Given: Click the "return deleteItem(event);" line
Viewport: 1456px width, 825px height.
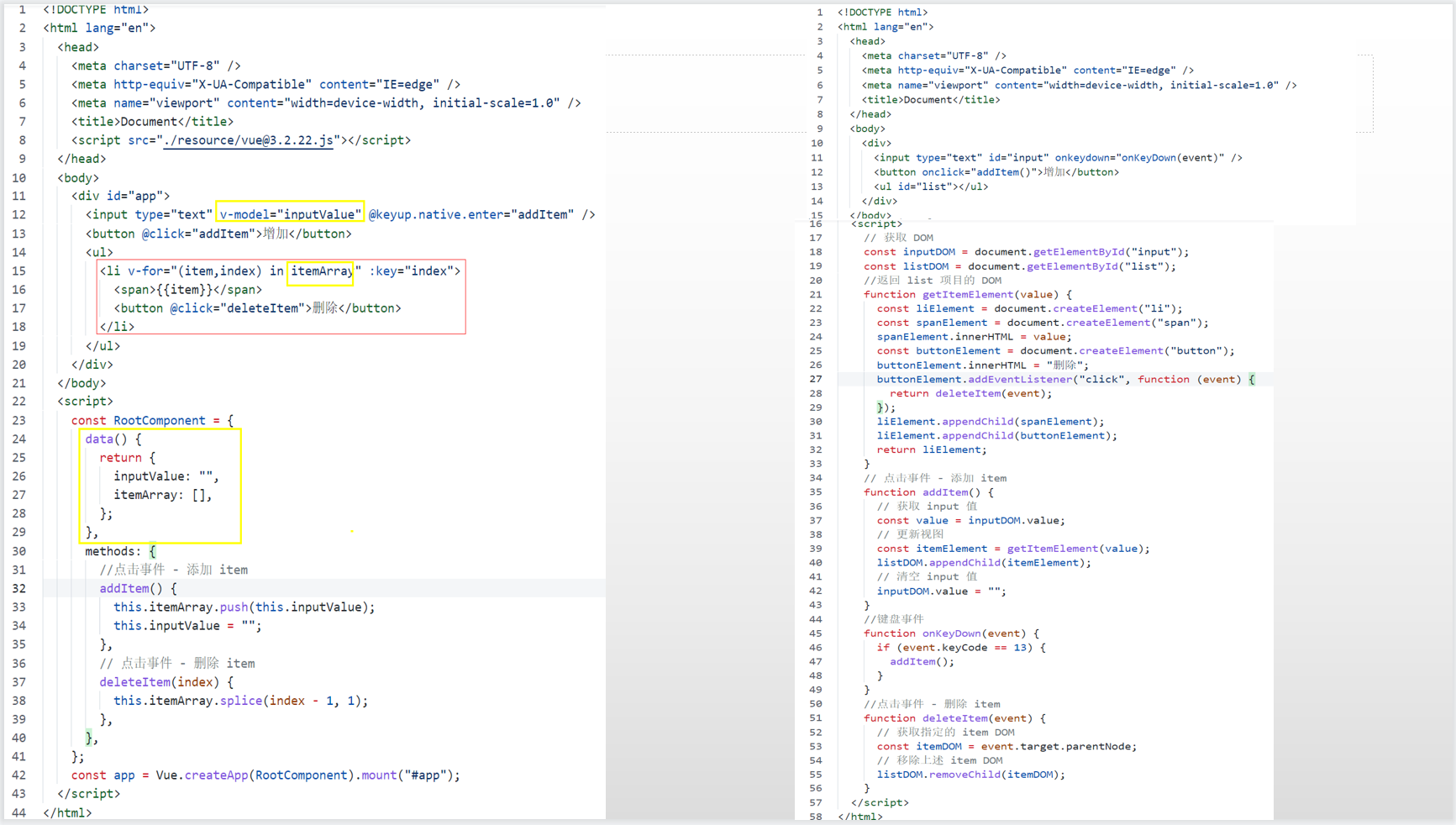Looking at the screenshot, I should click(971, 393).
